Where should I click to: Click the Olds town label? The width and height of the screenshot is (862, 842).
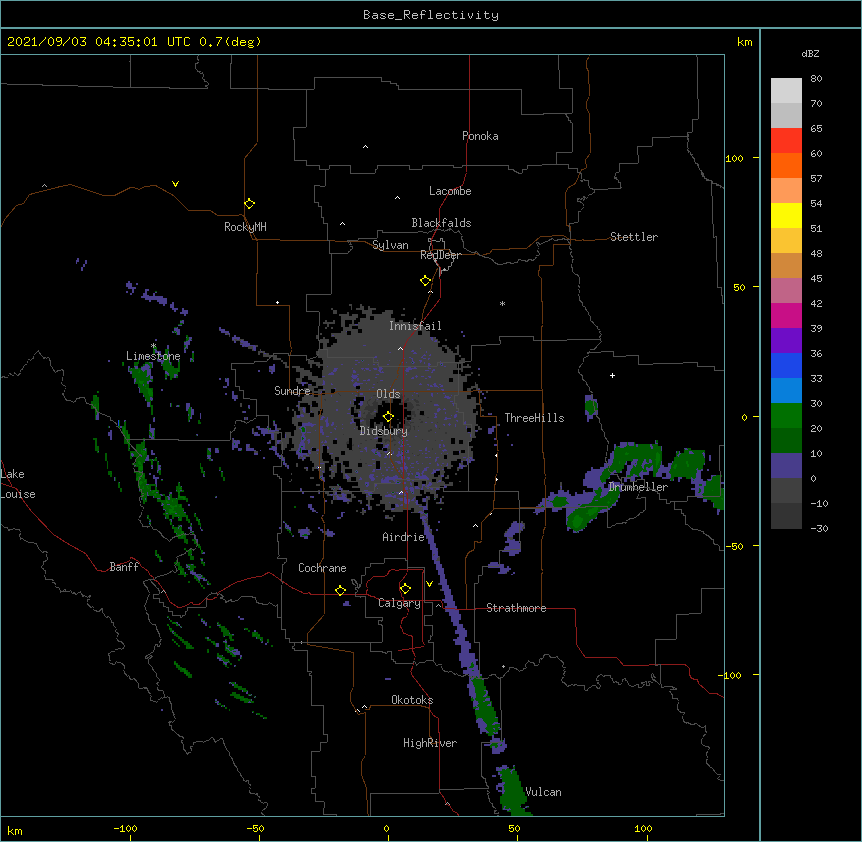388,394
